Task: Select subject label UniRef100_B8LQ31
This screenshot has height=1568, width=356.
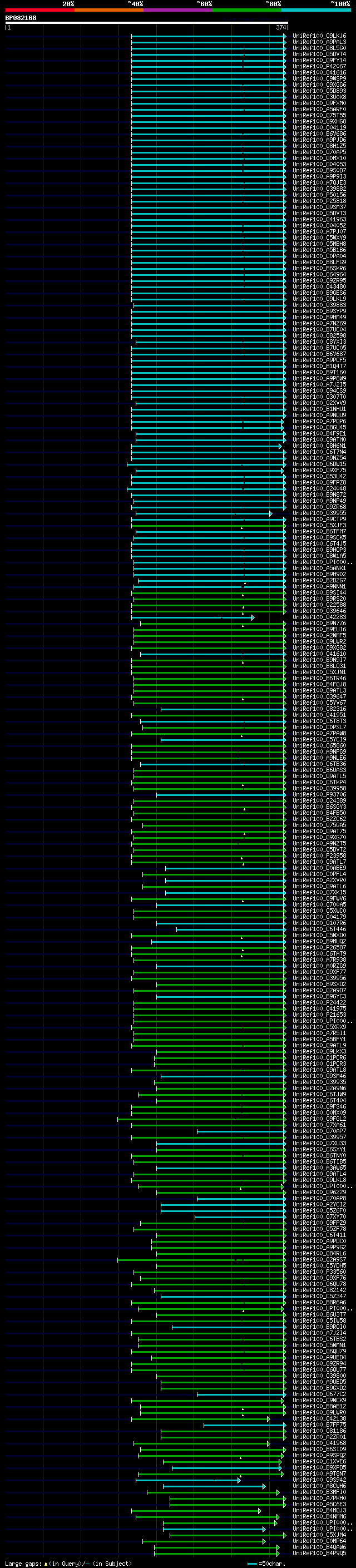Action: pyautogui.click(x=319, y=666)
